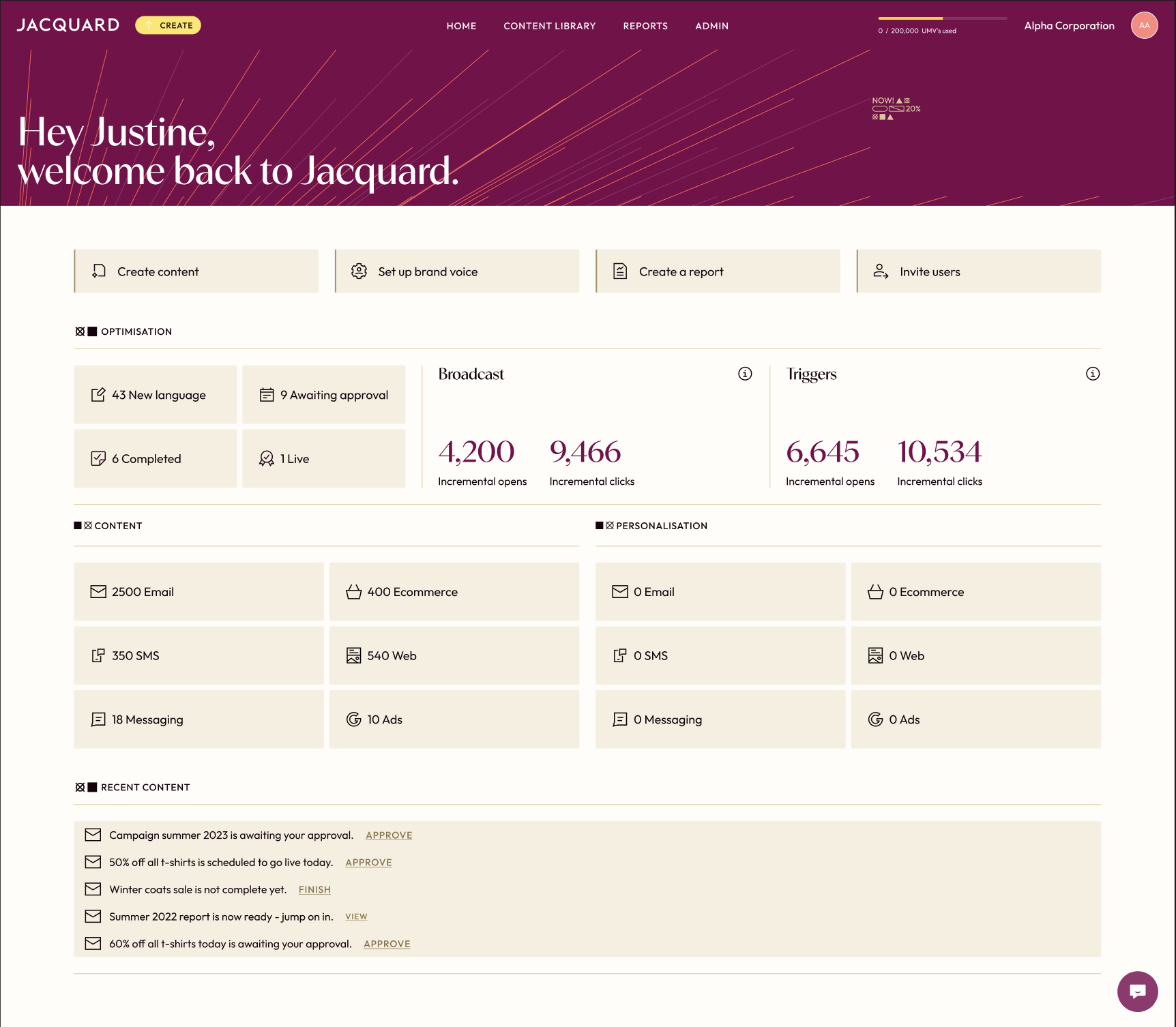
Task: Click FINISH for Winter coats sale
Action: tap(314, 890)
